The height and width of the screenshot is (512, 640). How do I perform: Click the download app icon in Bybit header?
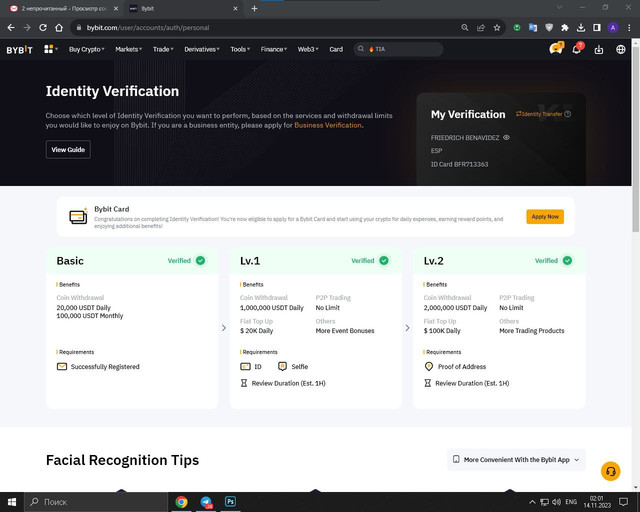(599, 49)
